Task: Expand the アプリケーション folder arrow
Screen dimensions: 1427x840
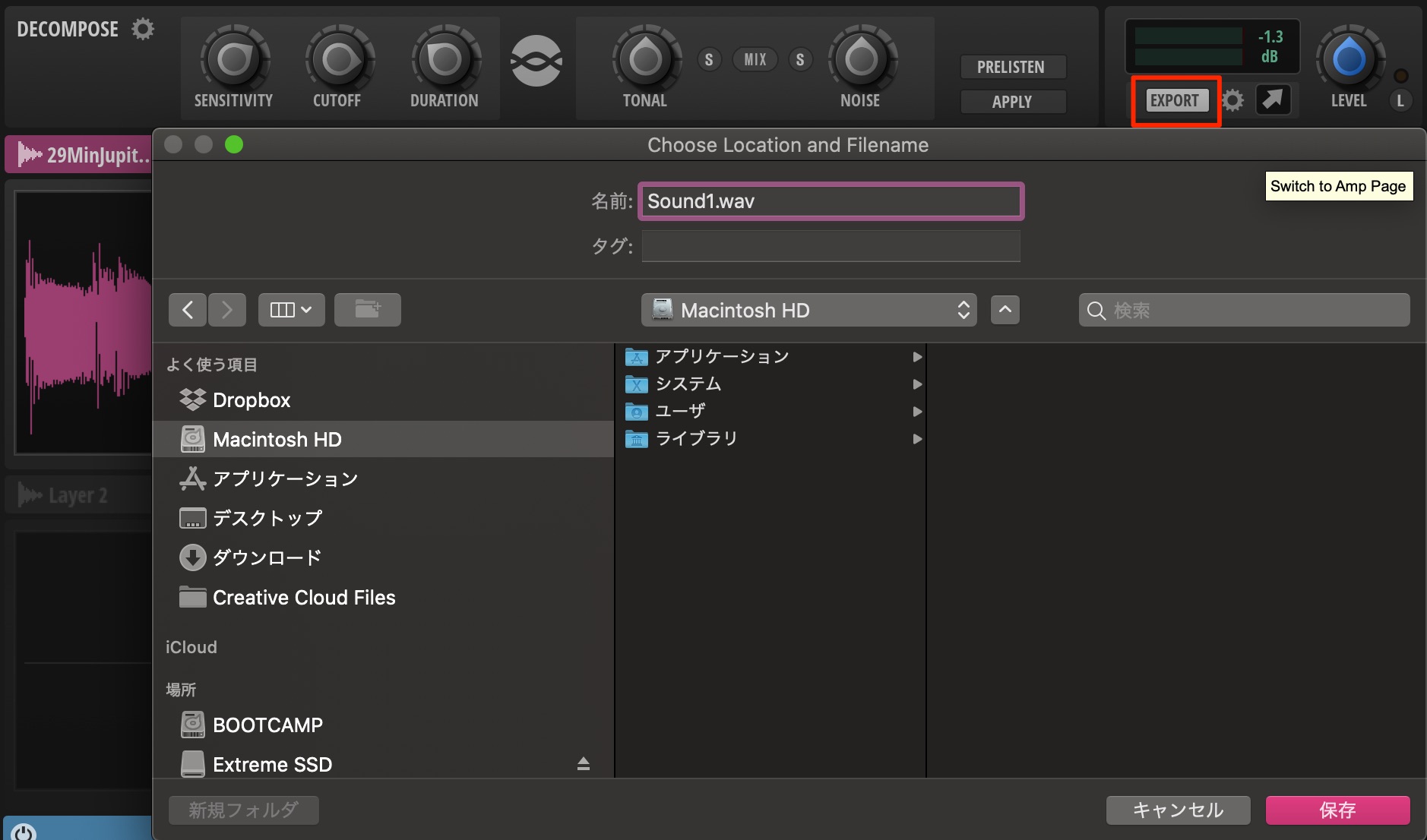Action: pyautogui.click(x=917, y=357)
